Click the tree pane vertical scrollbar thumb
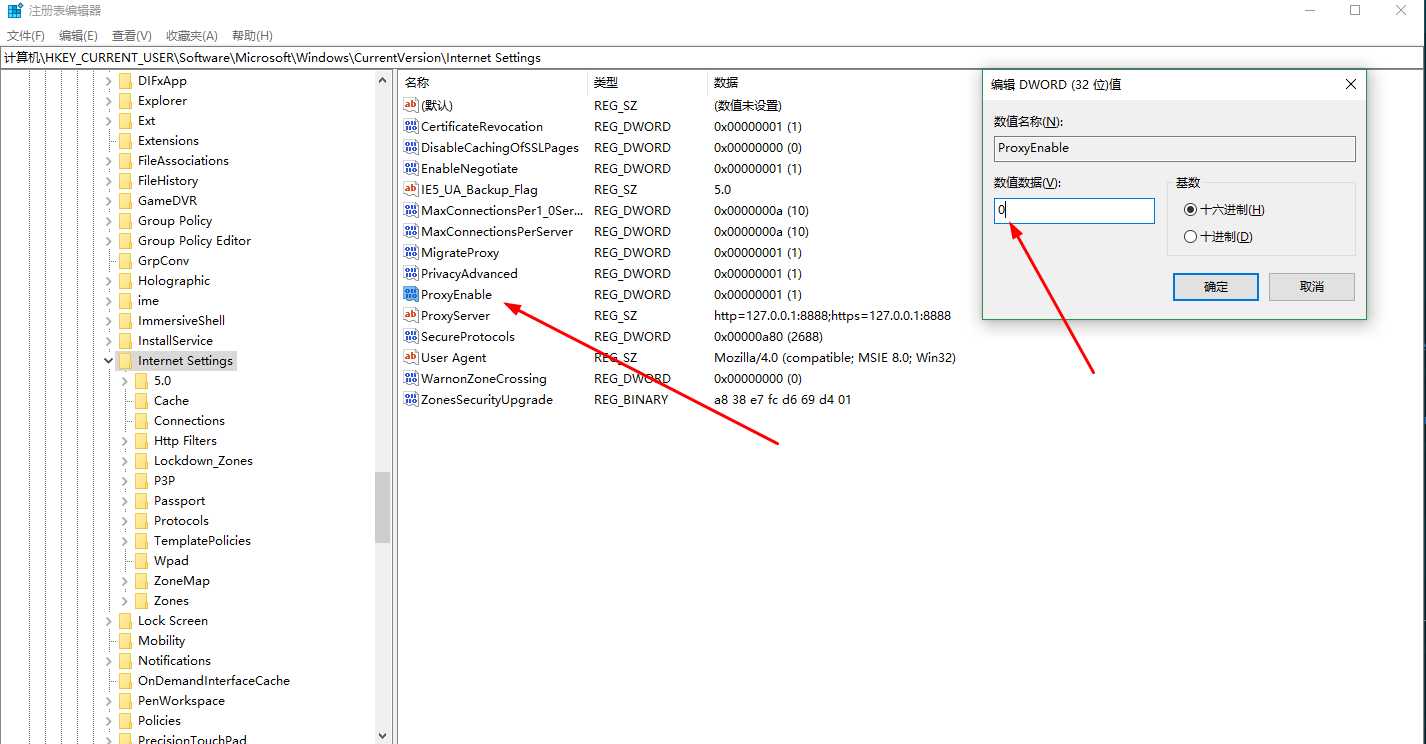This screenshot has width=1426, height=744. point(382,507)
